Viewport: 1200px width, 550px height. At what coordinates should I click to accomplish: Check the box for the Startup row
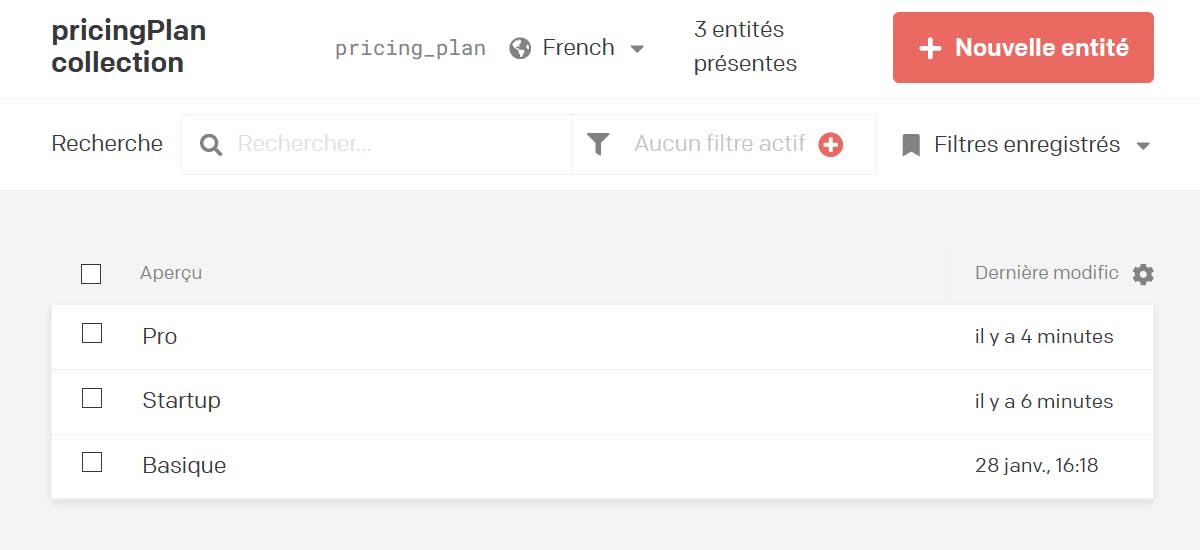point(92,398)
